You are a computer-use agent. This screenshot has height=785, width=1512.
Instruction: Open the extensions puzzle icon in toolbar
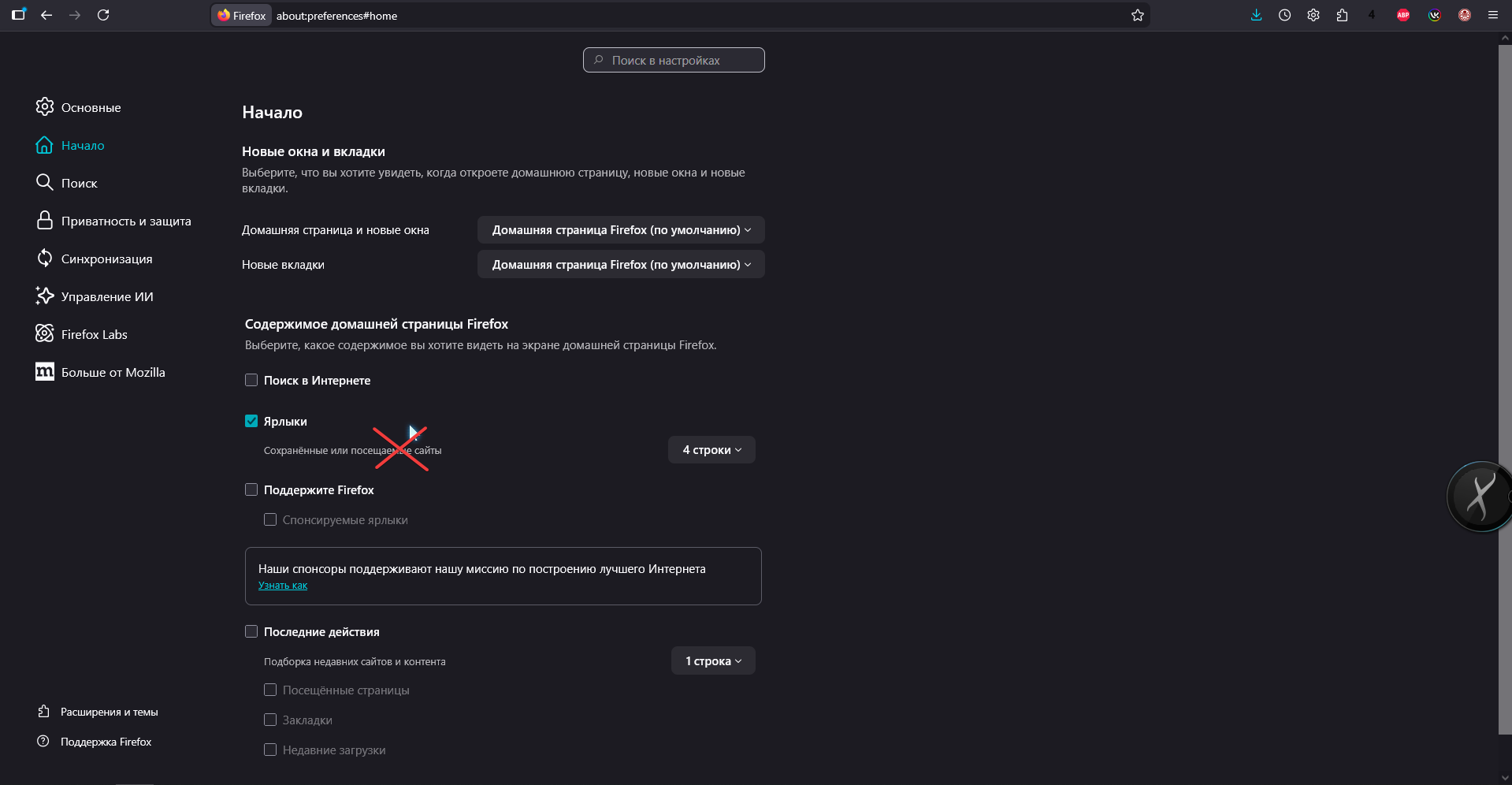click(1342, 15)
